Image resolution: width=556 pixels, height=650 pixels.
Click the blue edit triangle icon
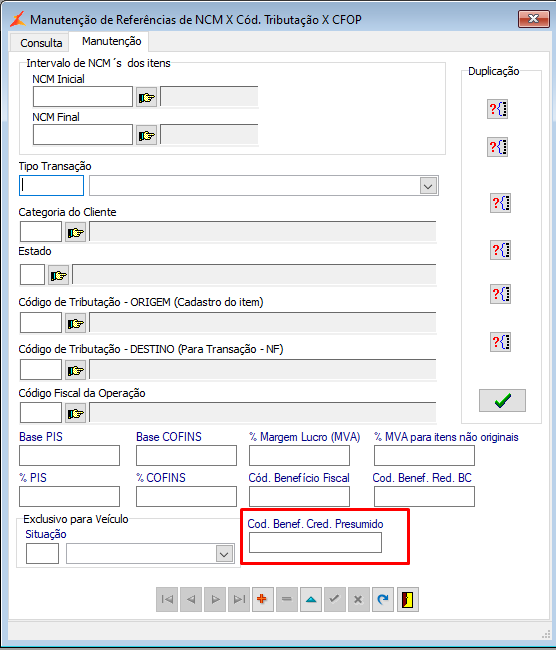pyautogui.click(x=311, y=599)
